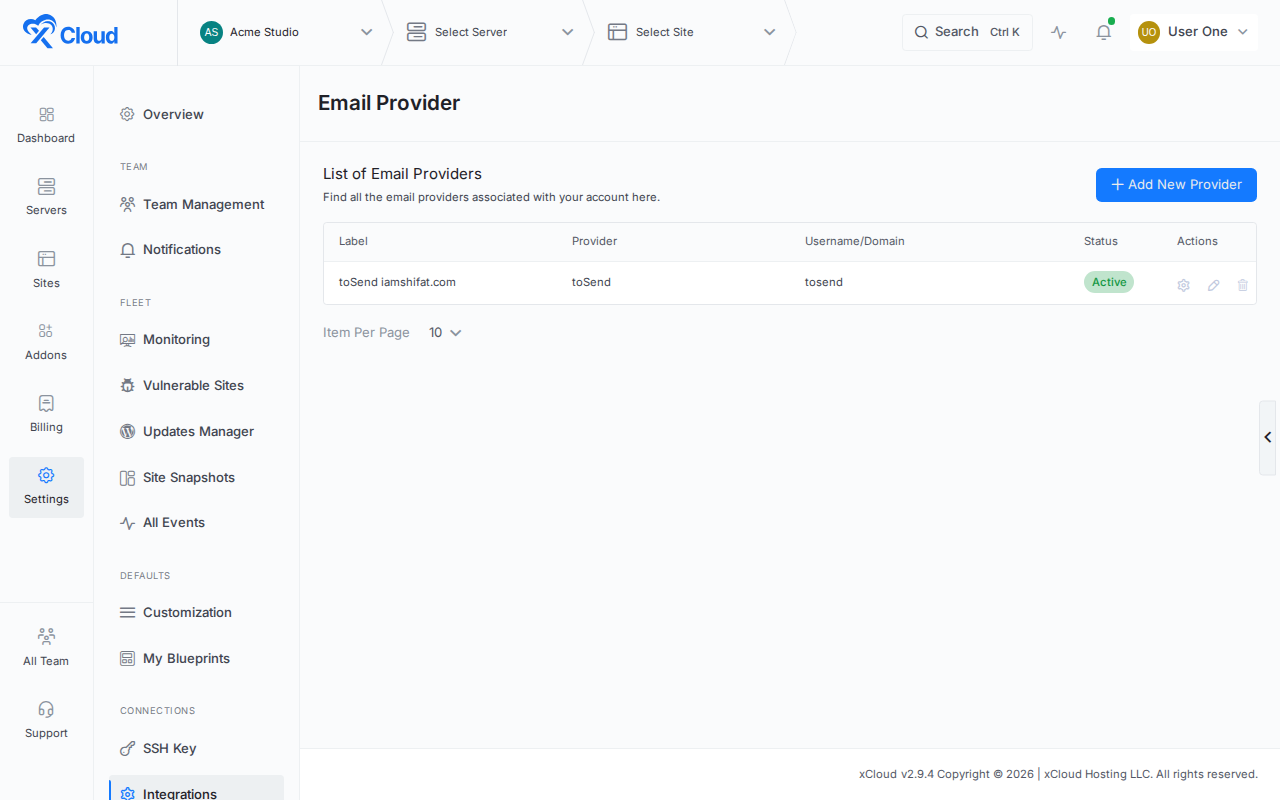1280x800 pixels.
Task: Edit the toSend provider with pencil icon
Action: 1213,285
